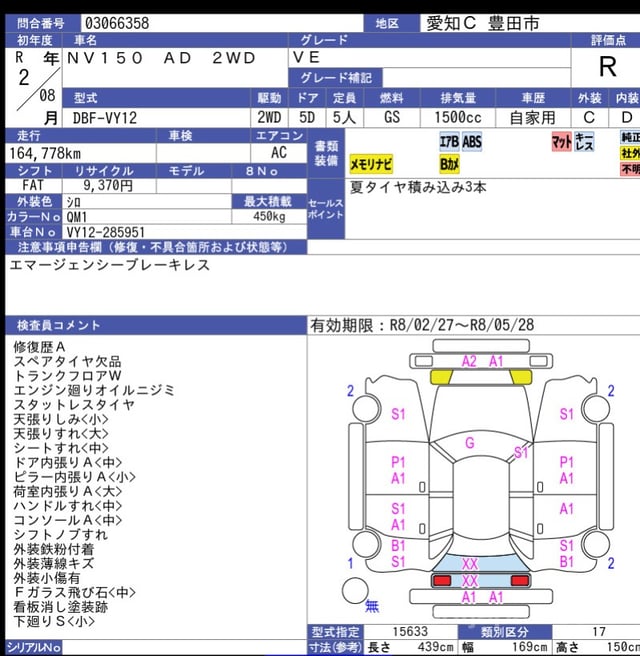
Task: Click the XX mark on rear gate
Action: pos(470,564)
